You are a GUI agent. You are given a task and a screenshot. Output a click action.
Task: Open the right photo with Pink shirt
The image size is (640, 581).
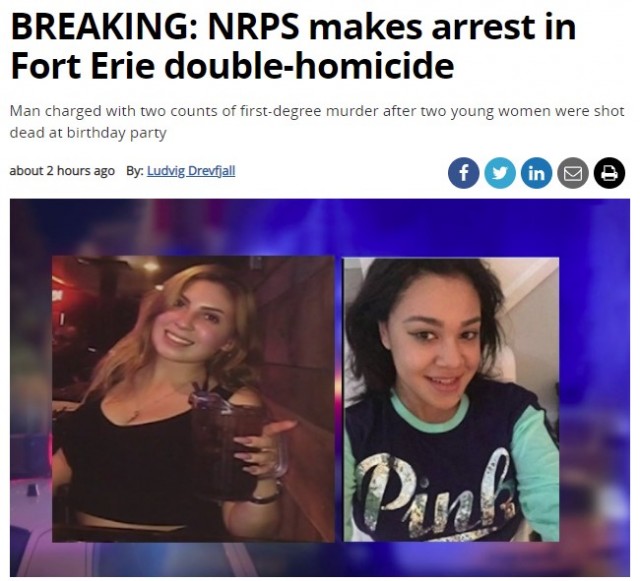coord(451,399)
